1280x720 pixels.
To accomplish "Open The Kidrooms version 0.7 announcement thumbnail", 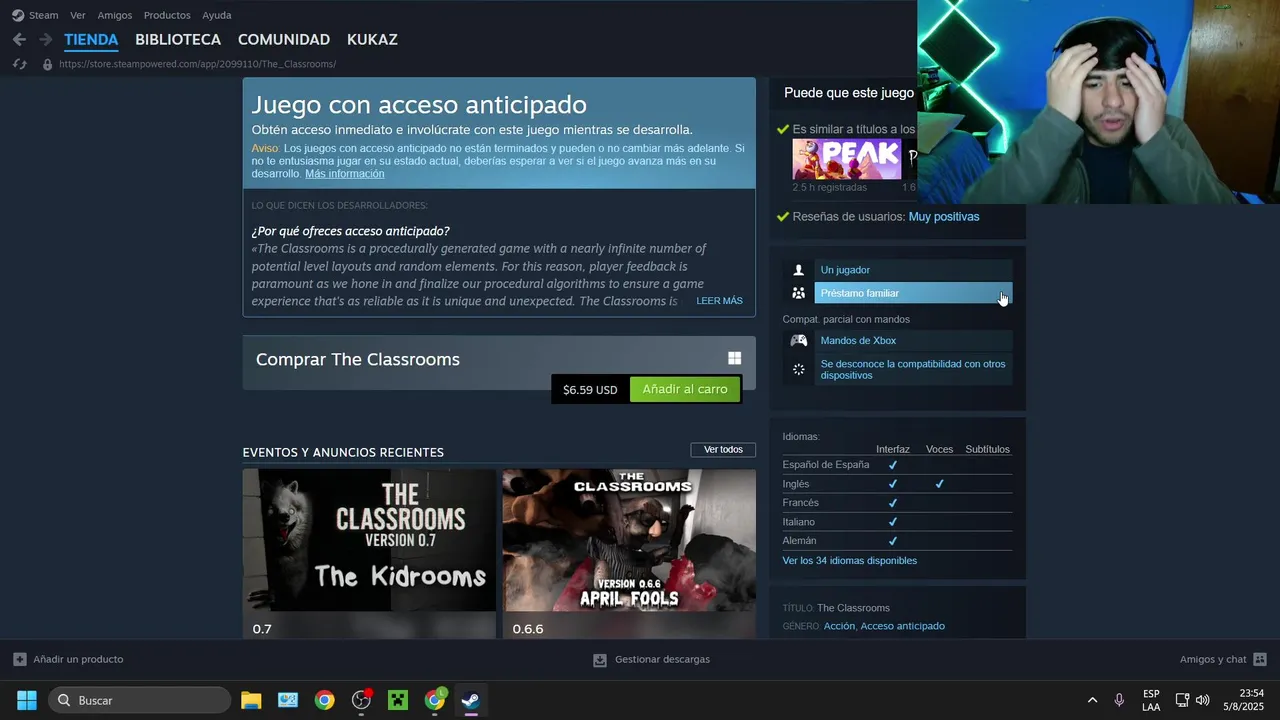I will click(x=369, y=540).
